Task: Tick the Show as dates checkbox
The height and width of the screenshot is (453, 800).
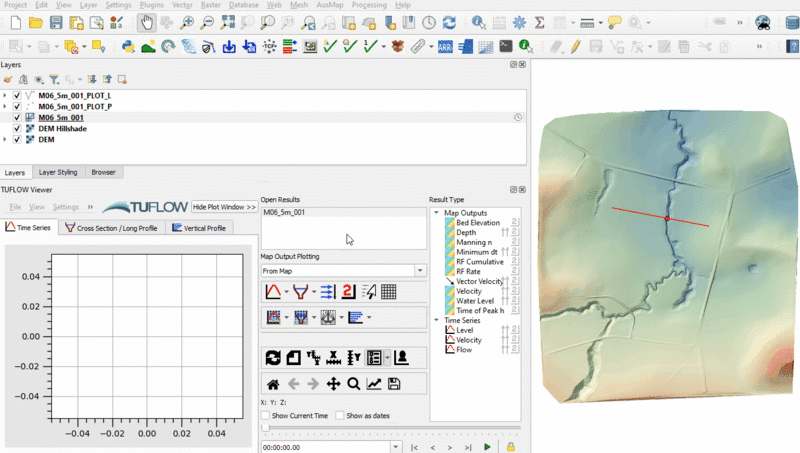Action: pyautogui.click(x=340, y=415)
